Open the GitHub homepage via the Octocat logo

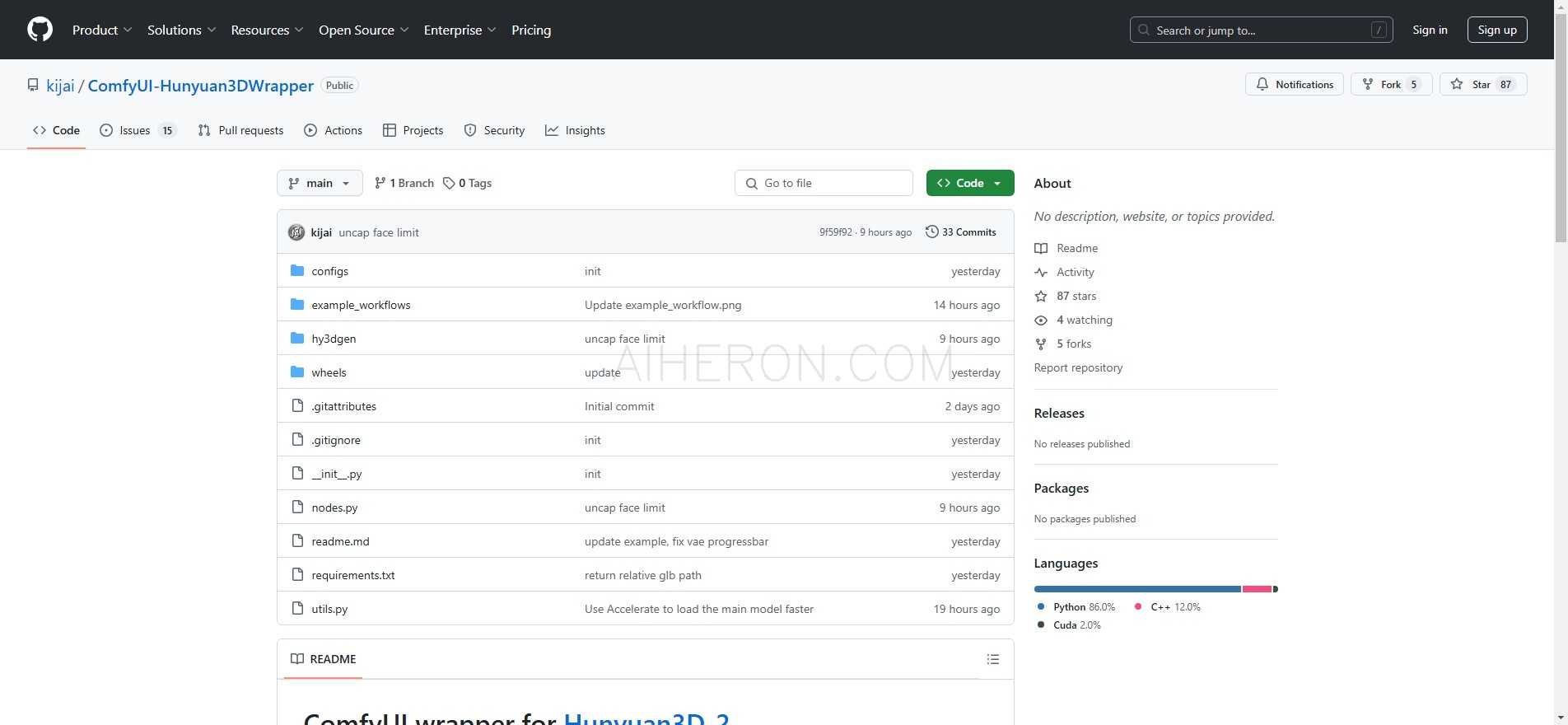[x=40, y=30]
